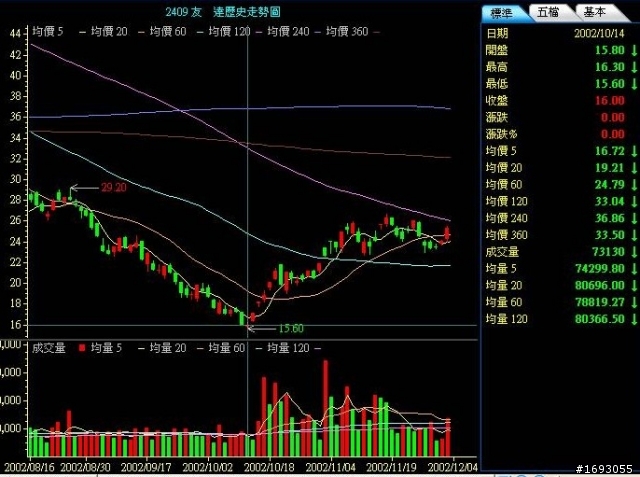Click the 均量 5 value 74299.80
Viewport: 640px width, 477px height.
tap(600, 268)
